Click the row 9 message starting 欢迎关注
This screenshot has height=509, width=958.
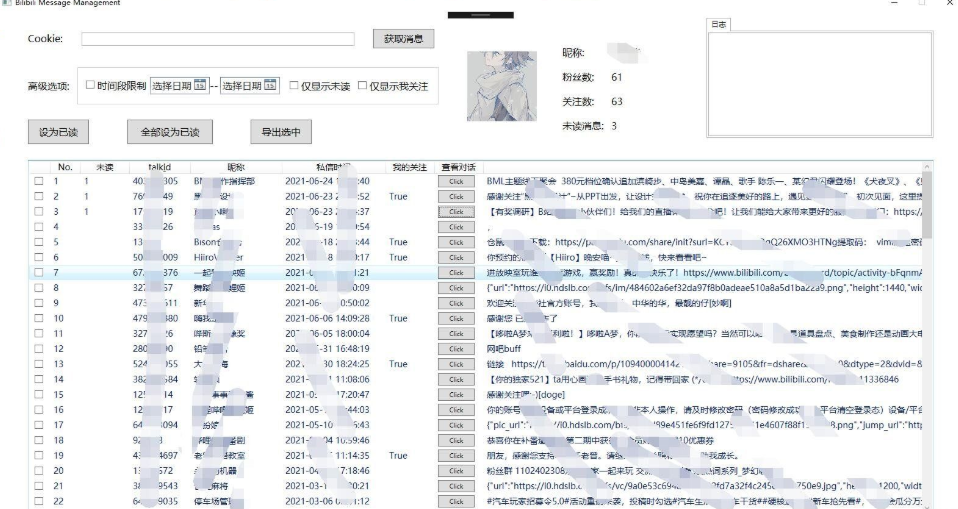(609, 303)
